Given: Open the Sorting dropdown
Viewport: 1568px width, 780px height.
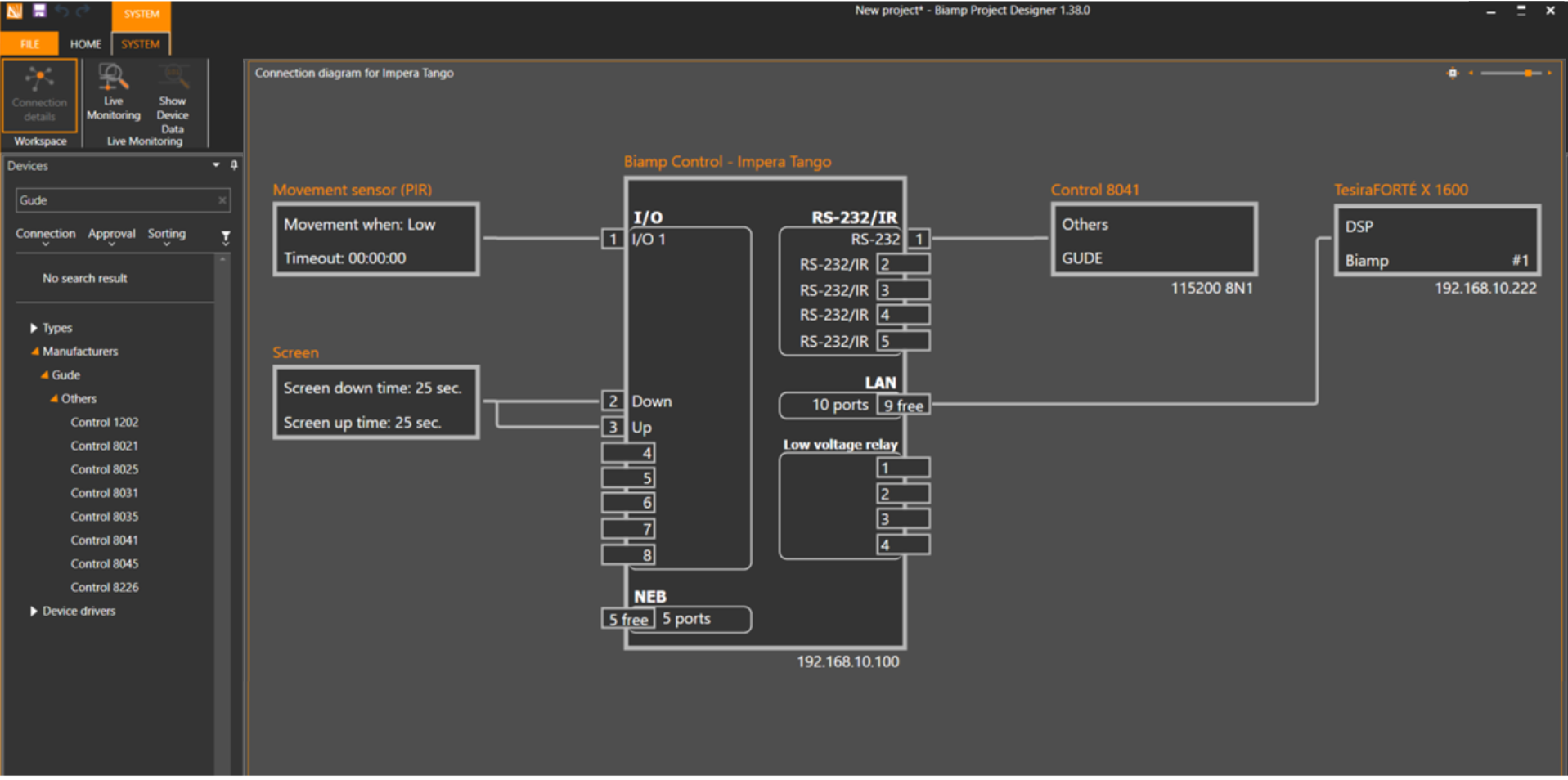Looking at the screenshot, I should tap(167, 236).
